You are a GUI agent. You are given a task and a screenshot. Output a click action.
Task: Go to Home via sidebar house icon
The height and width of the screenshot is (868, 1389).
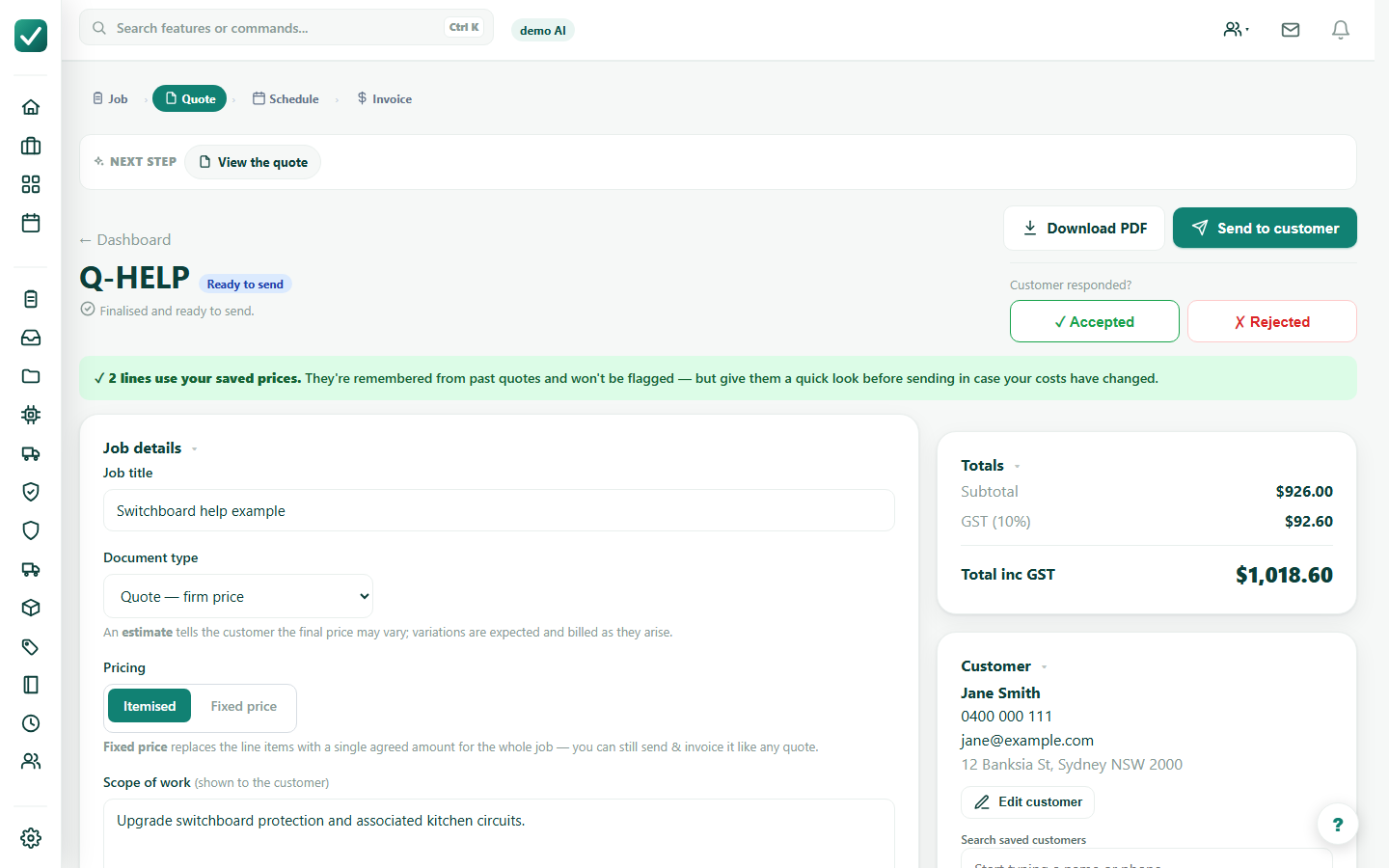31,107
